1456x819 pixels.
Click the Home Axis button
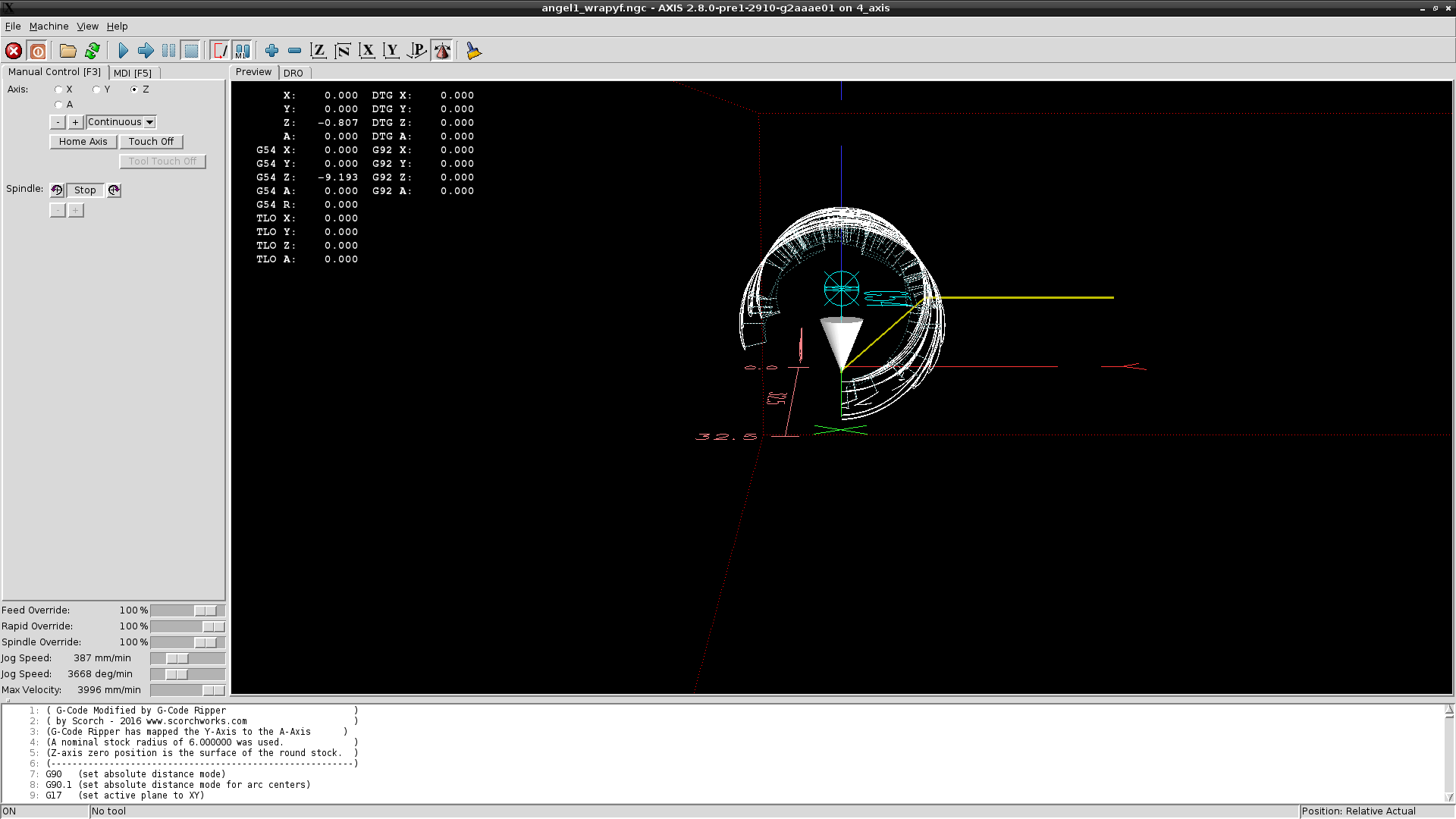point(83,142)
